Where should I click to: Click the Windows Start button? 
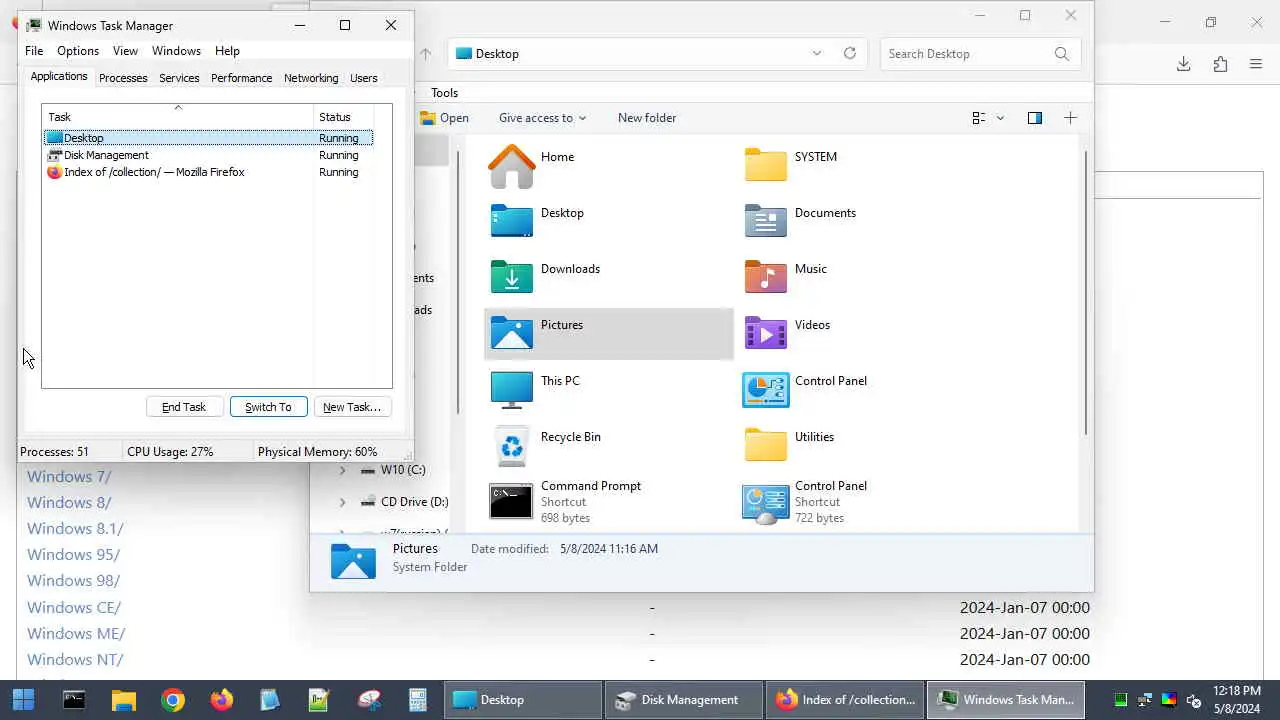click(23, 700)
